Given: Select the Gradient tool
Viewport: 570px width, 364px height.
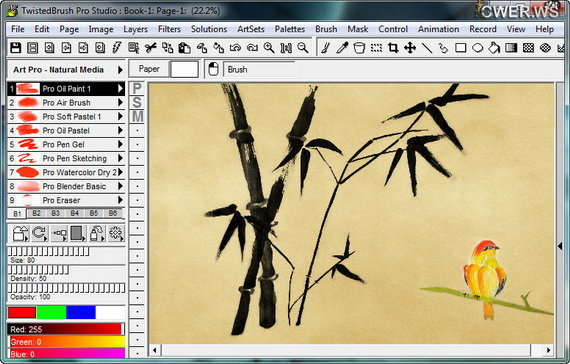Looking at the screenshot, I should [511, 48].
